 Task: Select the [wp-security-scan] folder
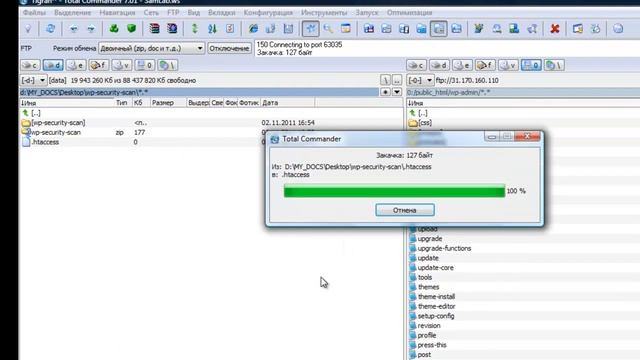pos(58,122)
